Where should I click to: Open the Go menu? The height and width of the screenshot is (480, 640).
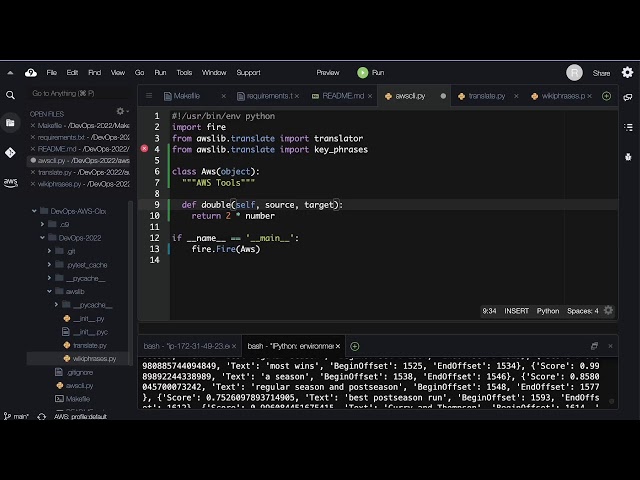tap(140, 73)
